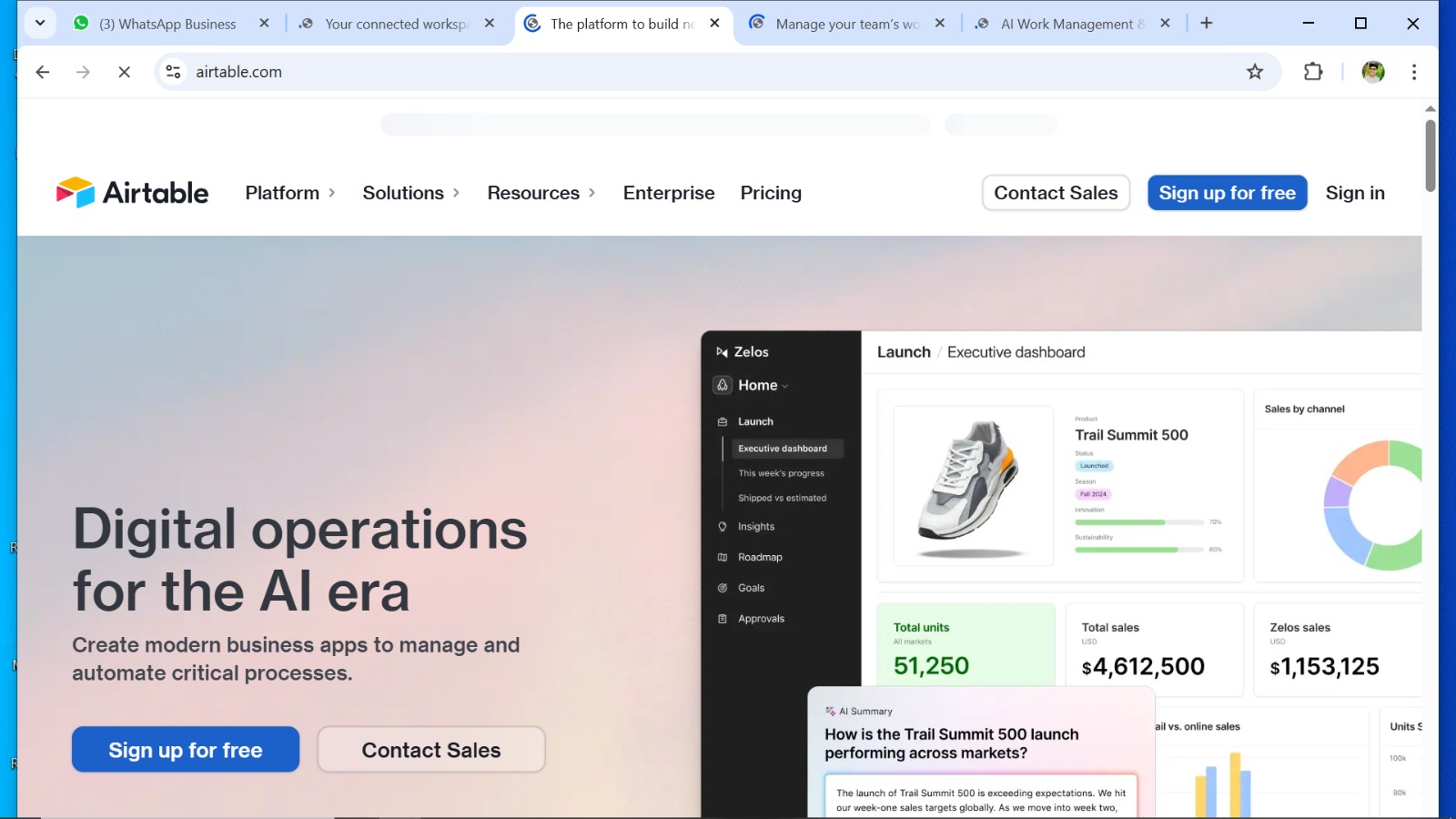Screen dimensions: 1456x819
Task: Click the browser forward arrow
Action: (83, 72)
